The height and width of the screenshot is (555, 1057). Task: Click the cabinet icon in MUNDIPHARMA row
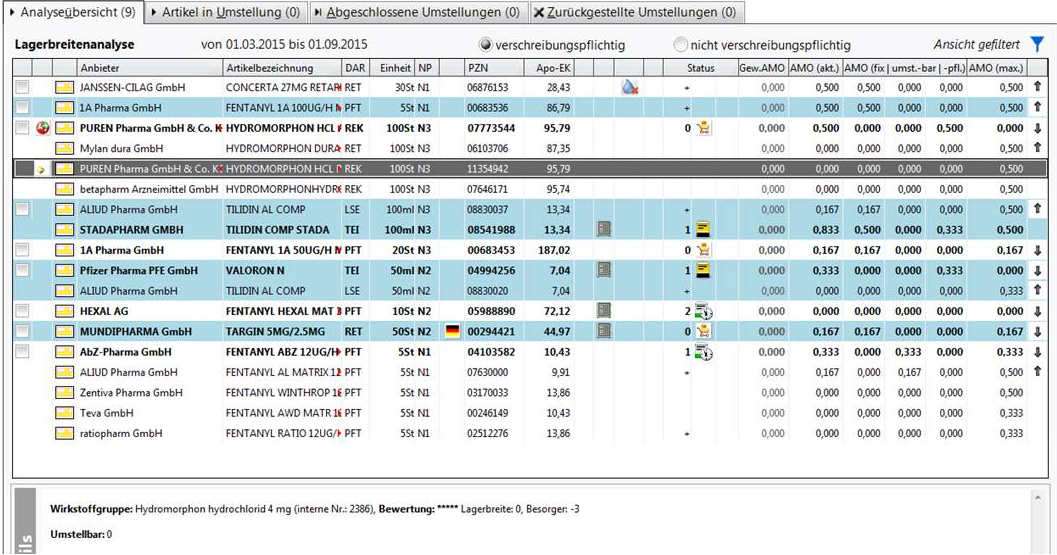click(x=604, y=331)
